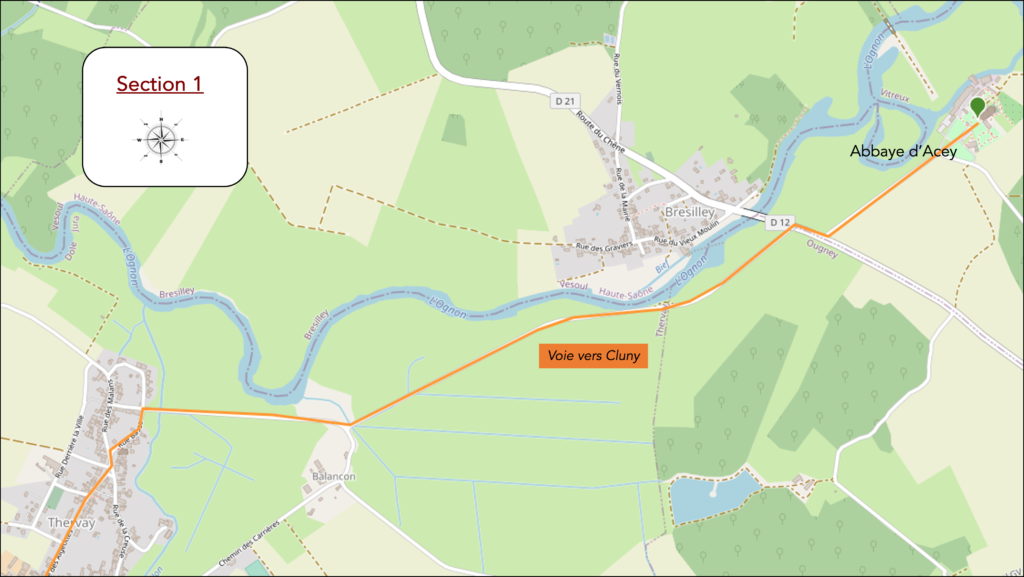Image resolution: width=1024 pixels, height=577 pixels.
Task: Select the Bresilley village name
Action: point(690,212)
